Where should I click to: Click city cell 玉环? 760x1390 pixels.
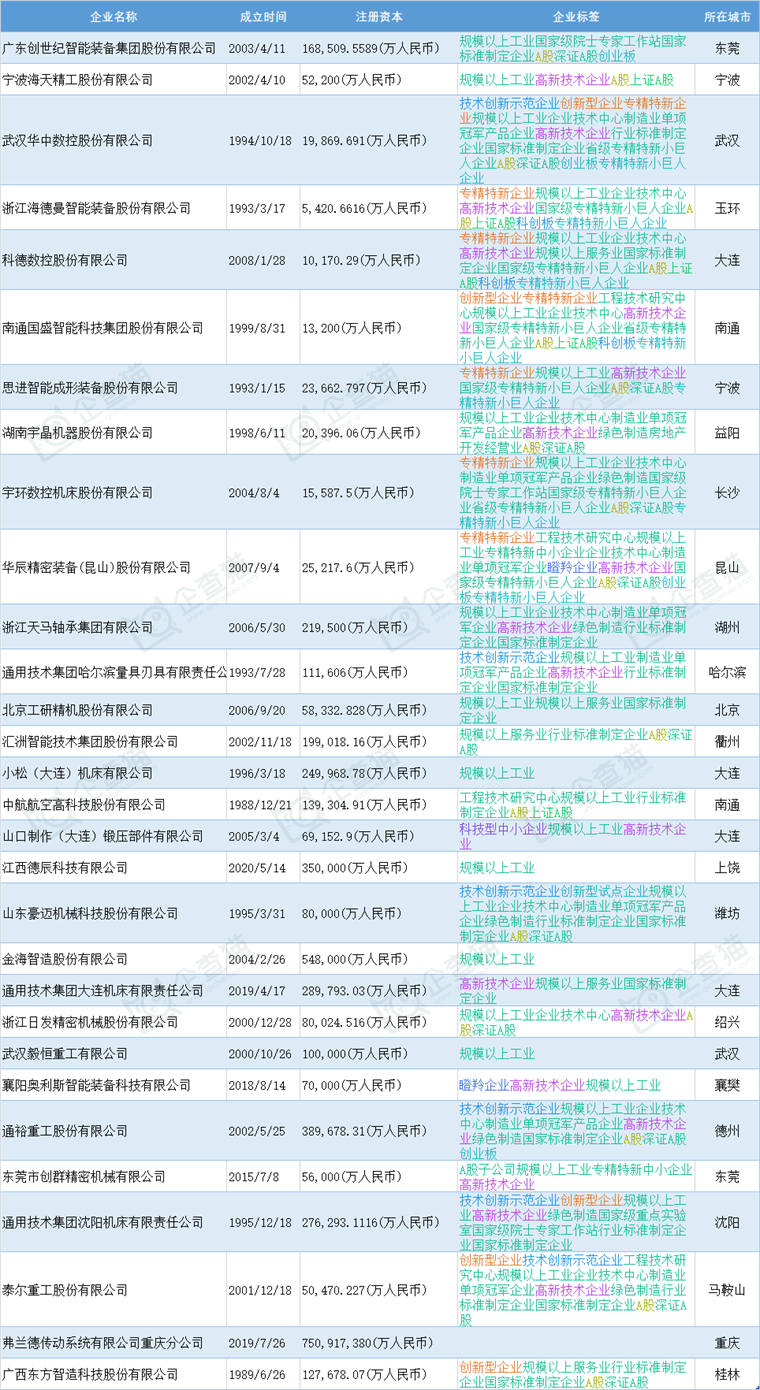(x=727, y=208)
